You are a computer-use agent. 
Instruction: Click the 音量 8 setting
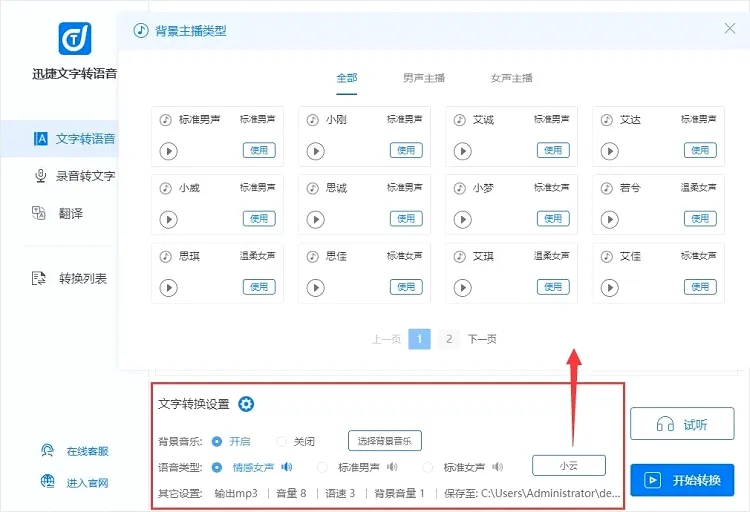[x=291, y=493]
